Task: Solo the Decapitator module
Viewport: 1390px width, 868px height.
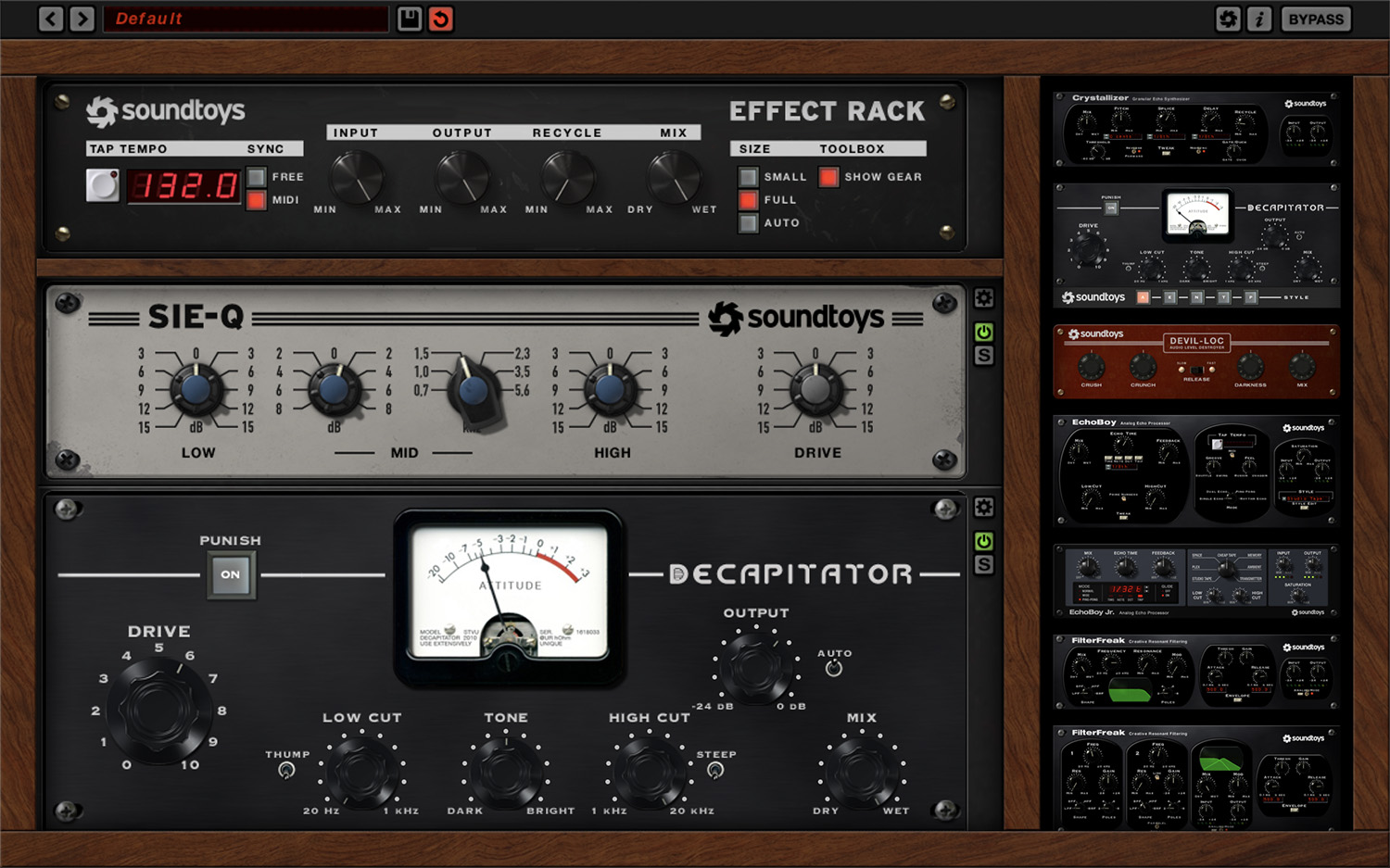Action: [984, 564]
